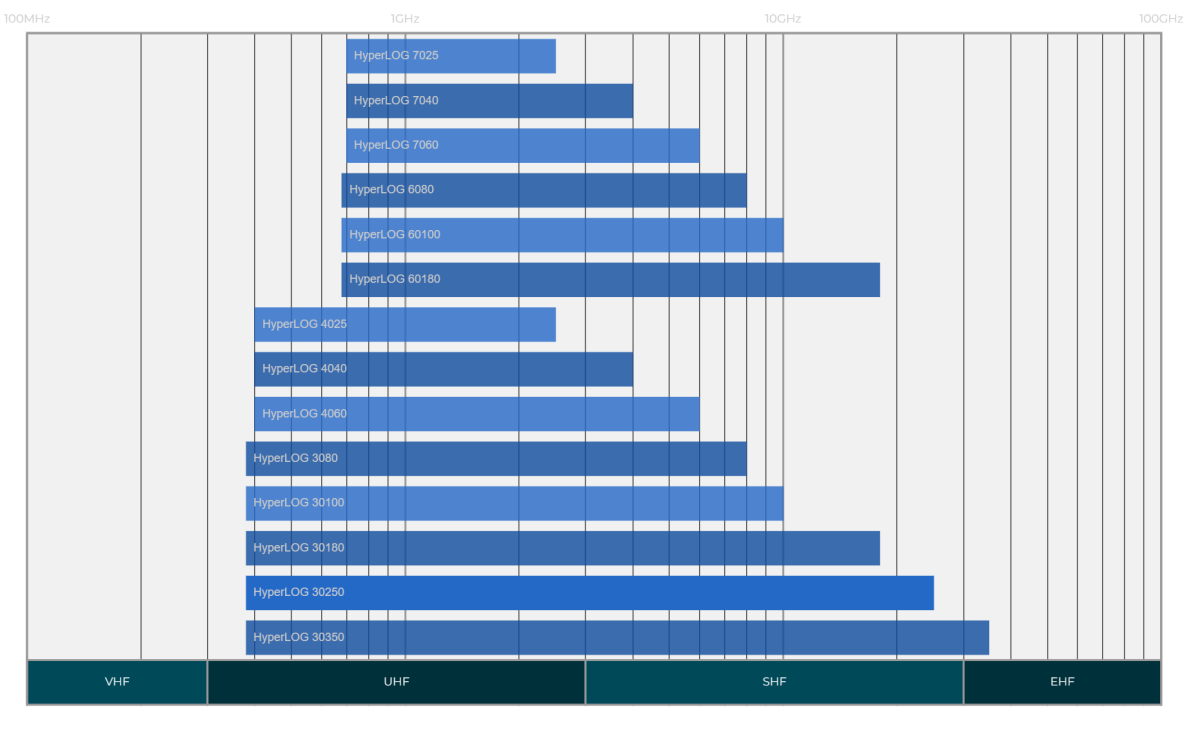
Task: Click the HyperLOG 4025 bar
Action: click(405, 324)
